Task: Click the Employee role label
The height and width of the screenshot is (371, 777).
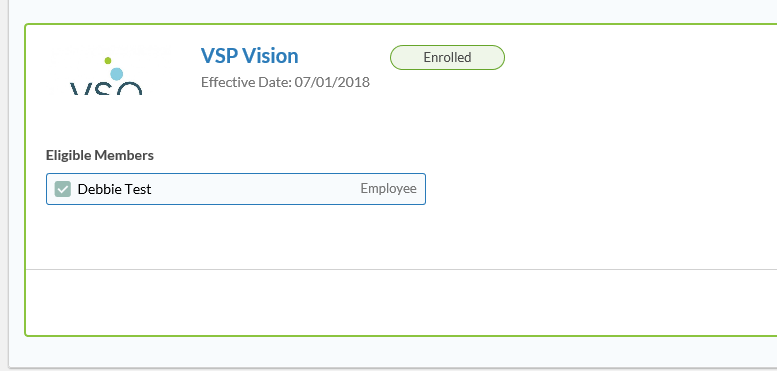Action: click(388, 189)
